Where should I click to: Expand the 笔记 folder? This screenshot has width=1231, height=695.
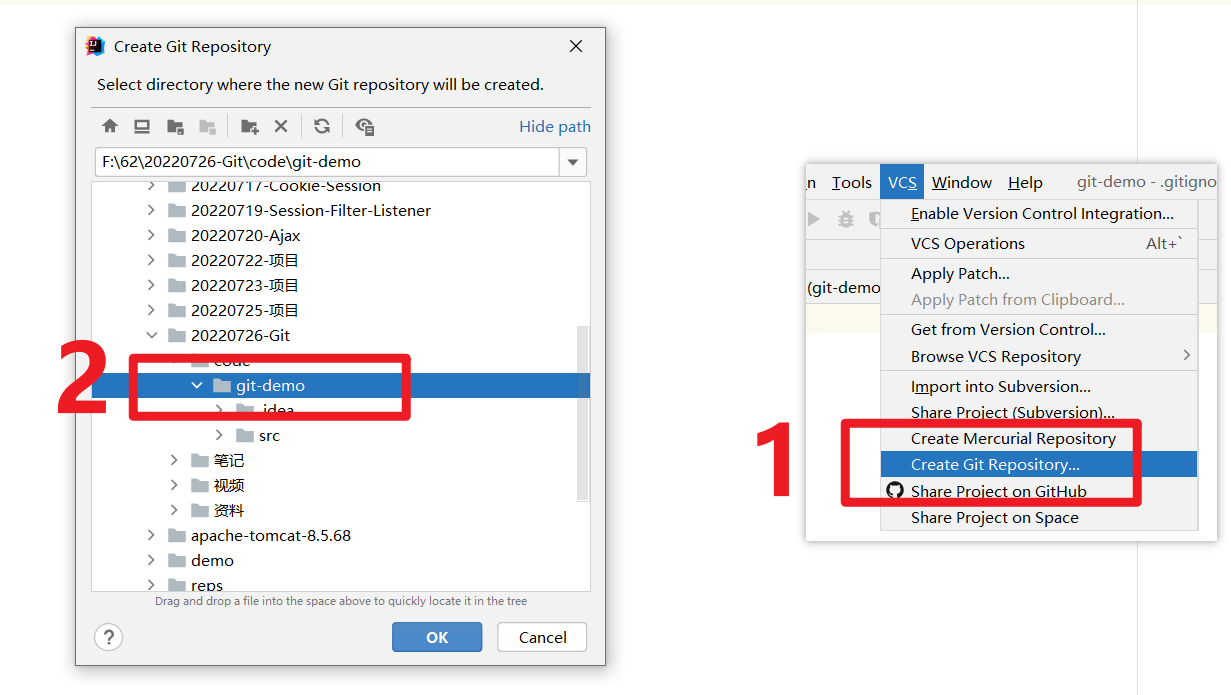tap(174, 460)
